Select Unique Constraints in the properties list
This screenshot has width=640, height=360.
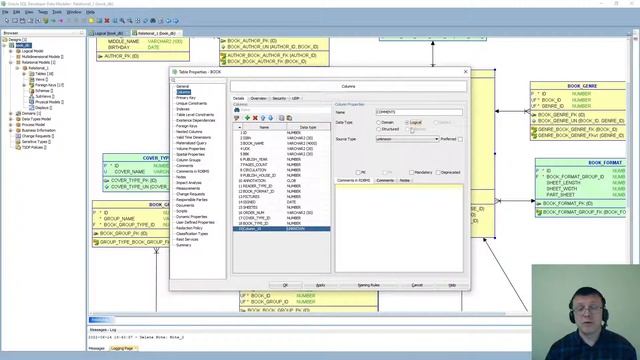pyautogui.click(x=191, y=104)
